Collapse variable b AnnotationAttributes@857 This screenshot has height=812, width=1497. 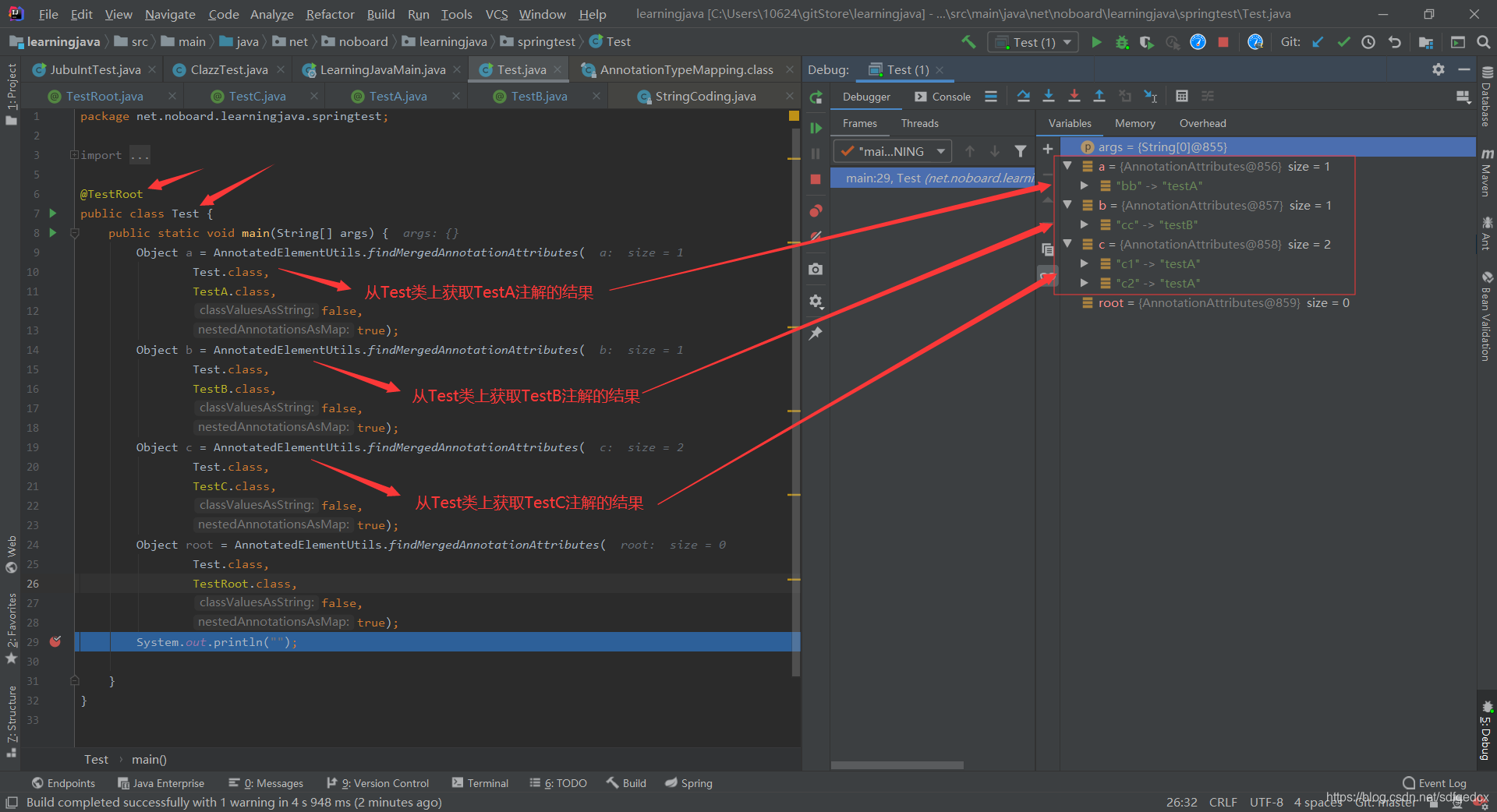point(1067,205)
